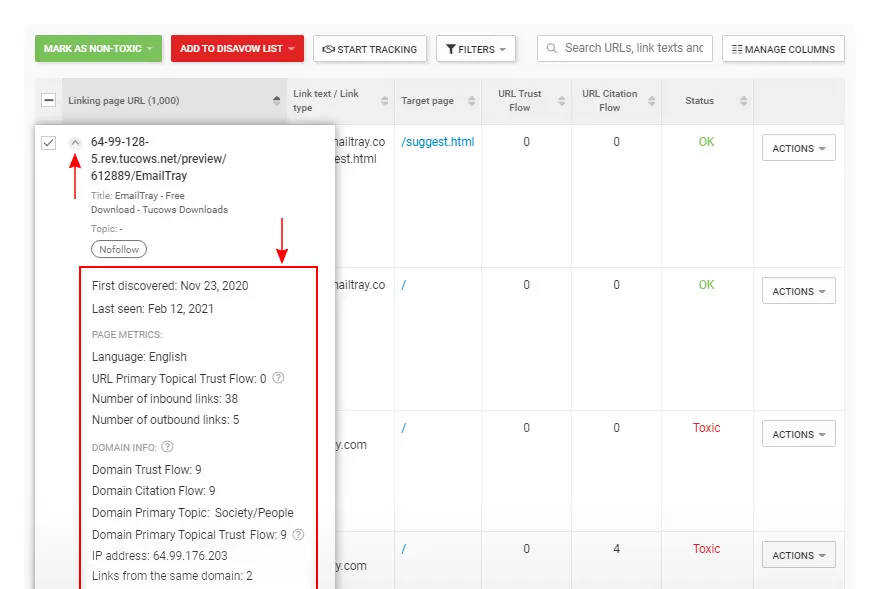880x589 pixels.
Task: Sort by Linking page URL column arrows
Action: 276,101
